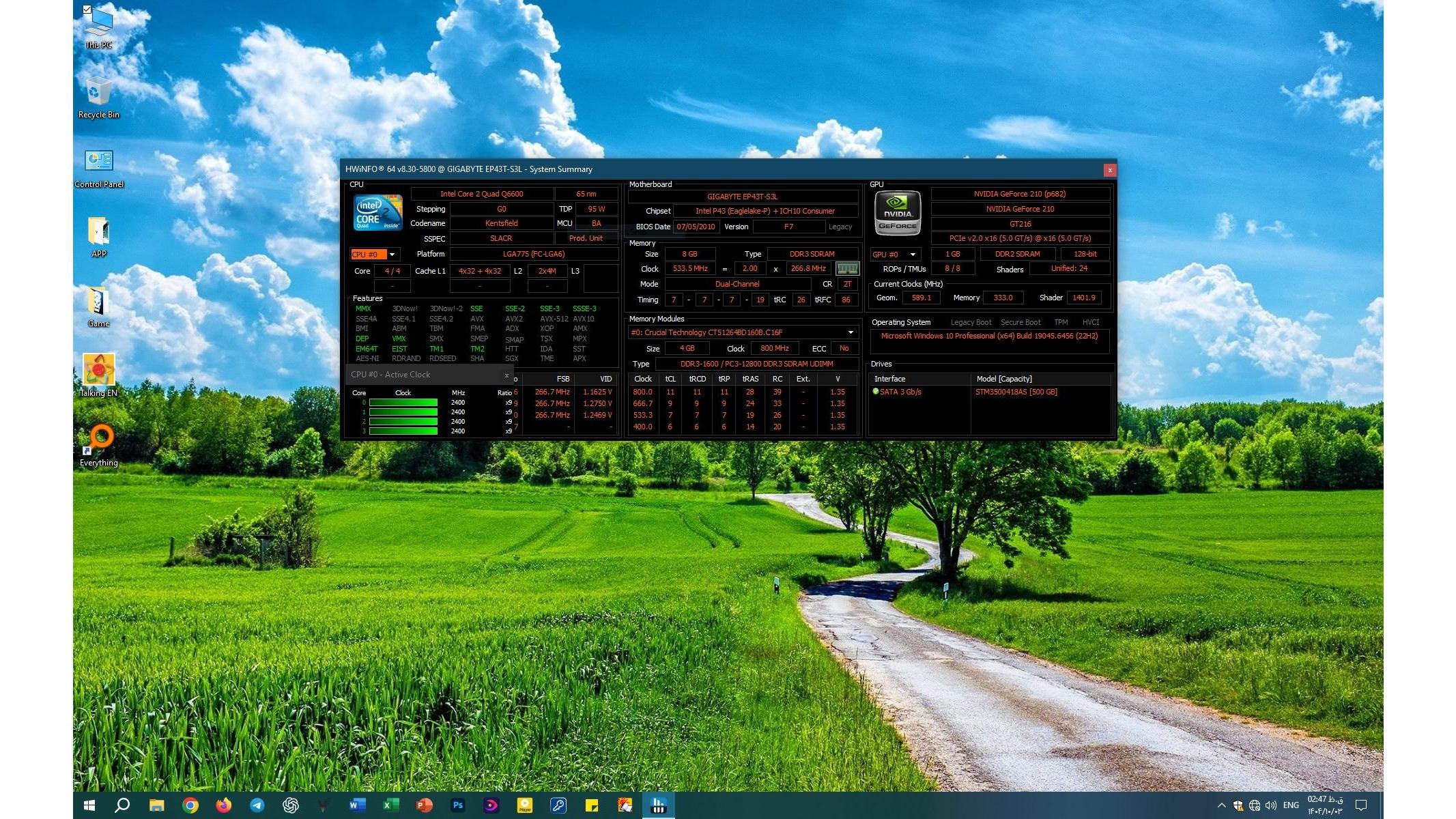Close the CPU #0 Active Clock panel
The image size is (1456, 819).
point(506,375)
